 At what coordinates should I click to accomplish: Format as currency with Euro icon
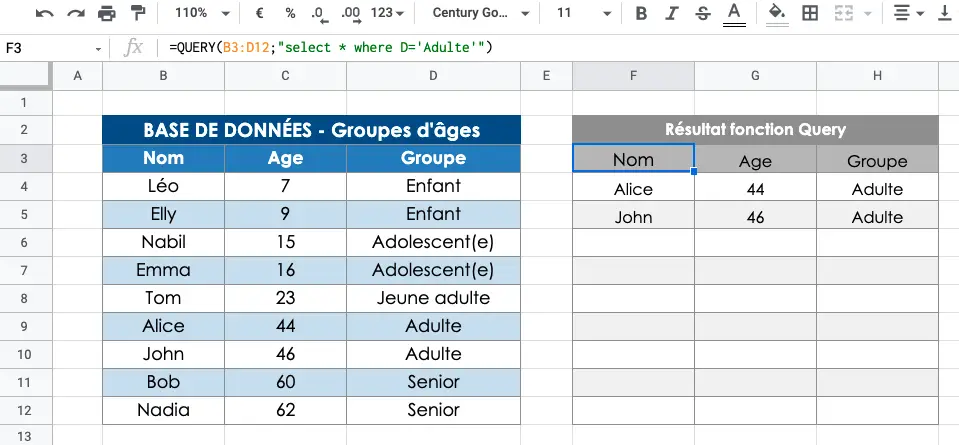tap(259, 13)
